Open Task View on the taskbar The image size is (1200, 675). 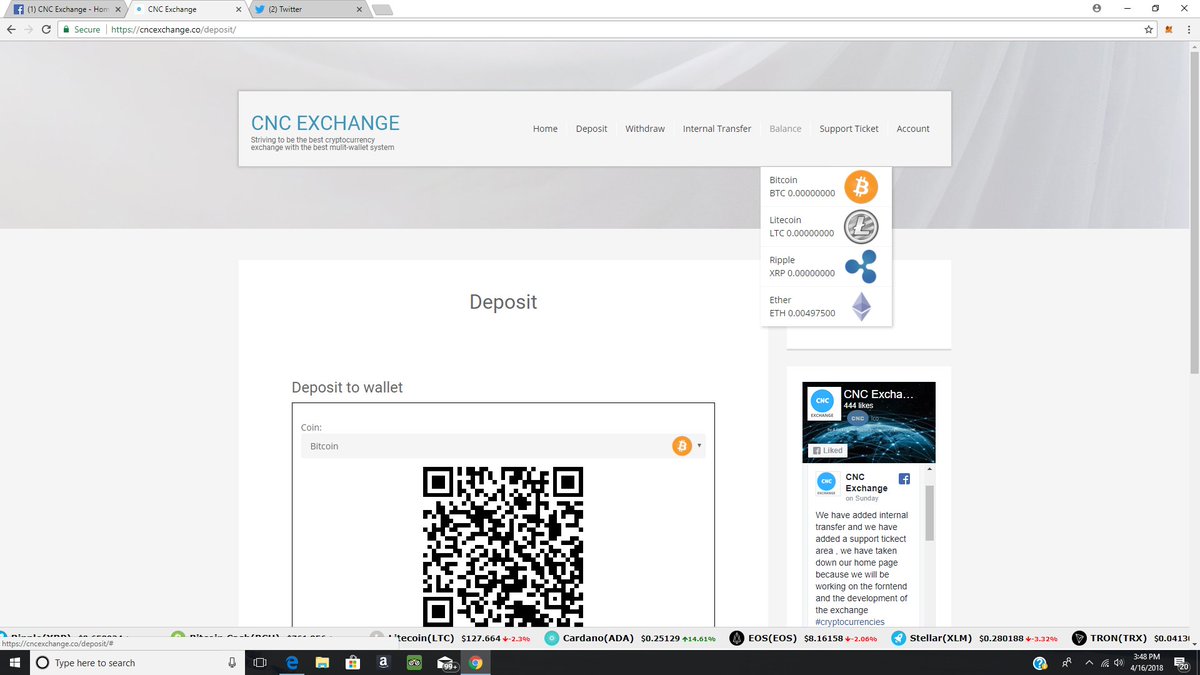click(258, 663)
